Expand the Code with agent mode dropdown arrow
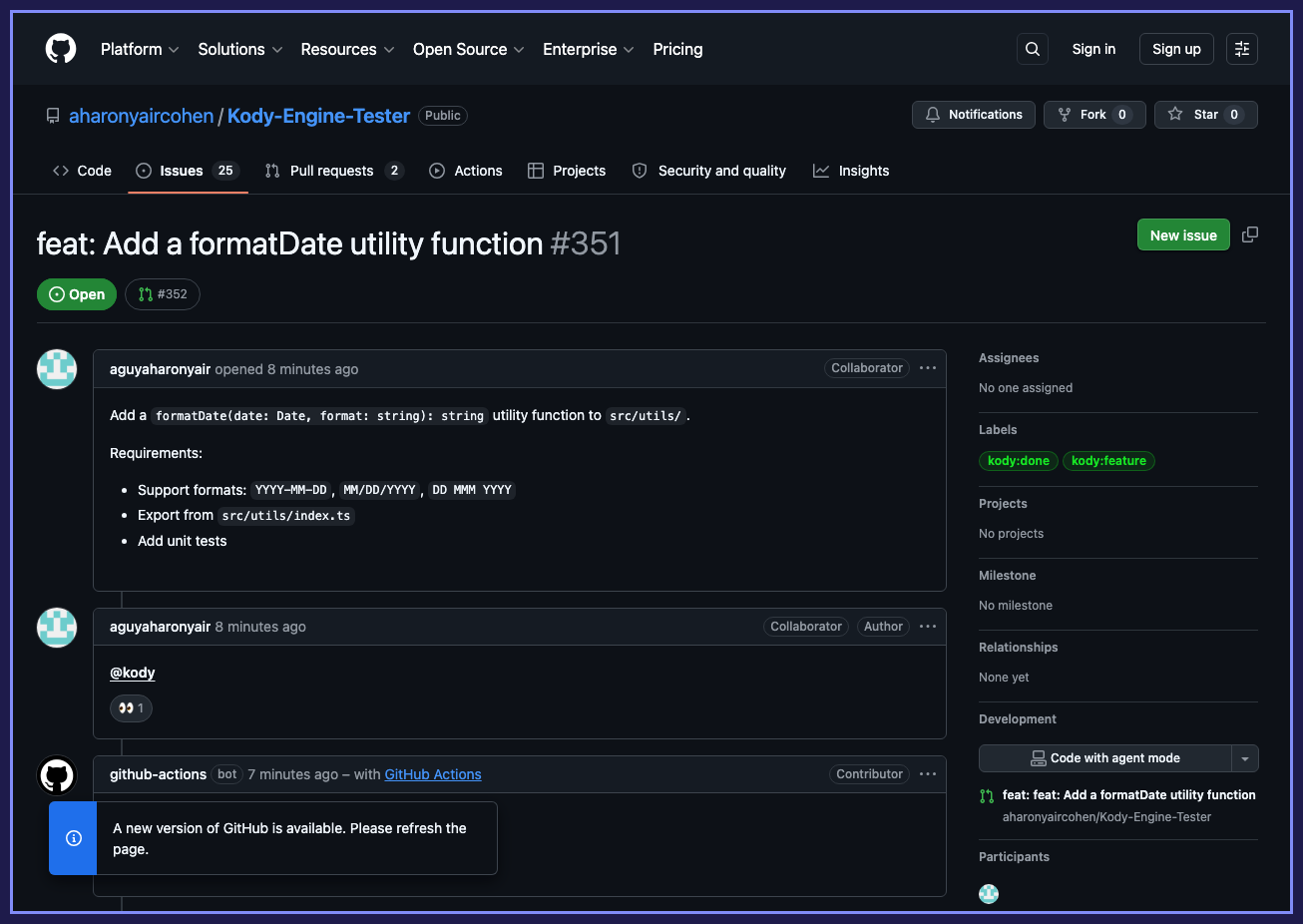 click(1245, 758)
